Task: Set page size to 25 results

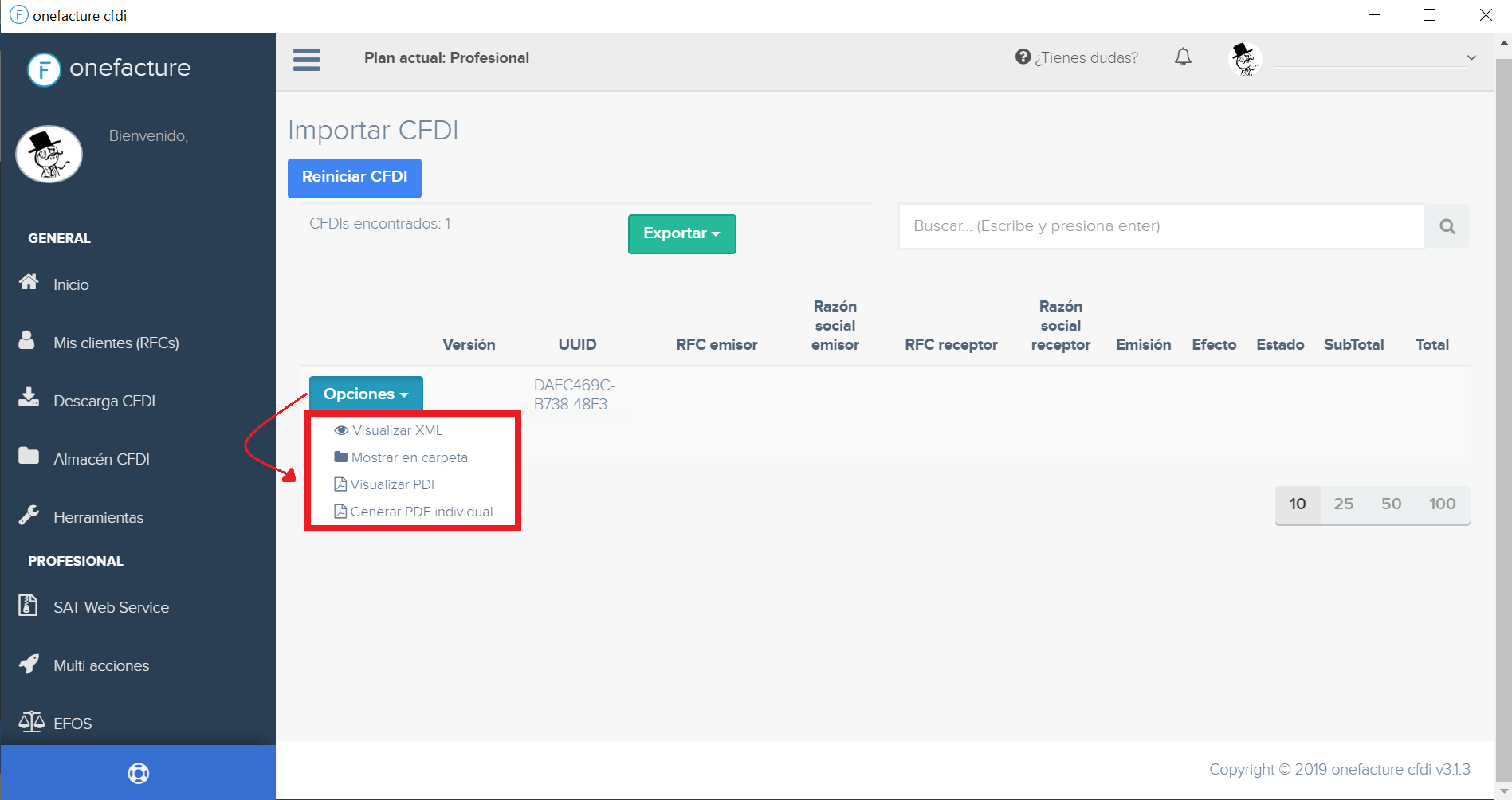Action: pyautogui.click(x=1343, y=504)
